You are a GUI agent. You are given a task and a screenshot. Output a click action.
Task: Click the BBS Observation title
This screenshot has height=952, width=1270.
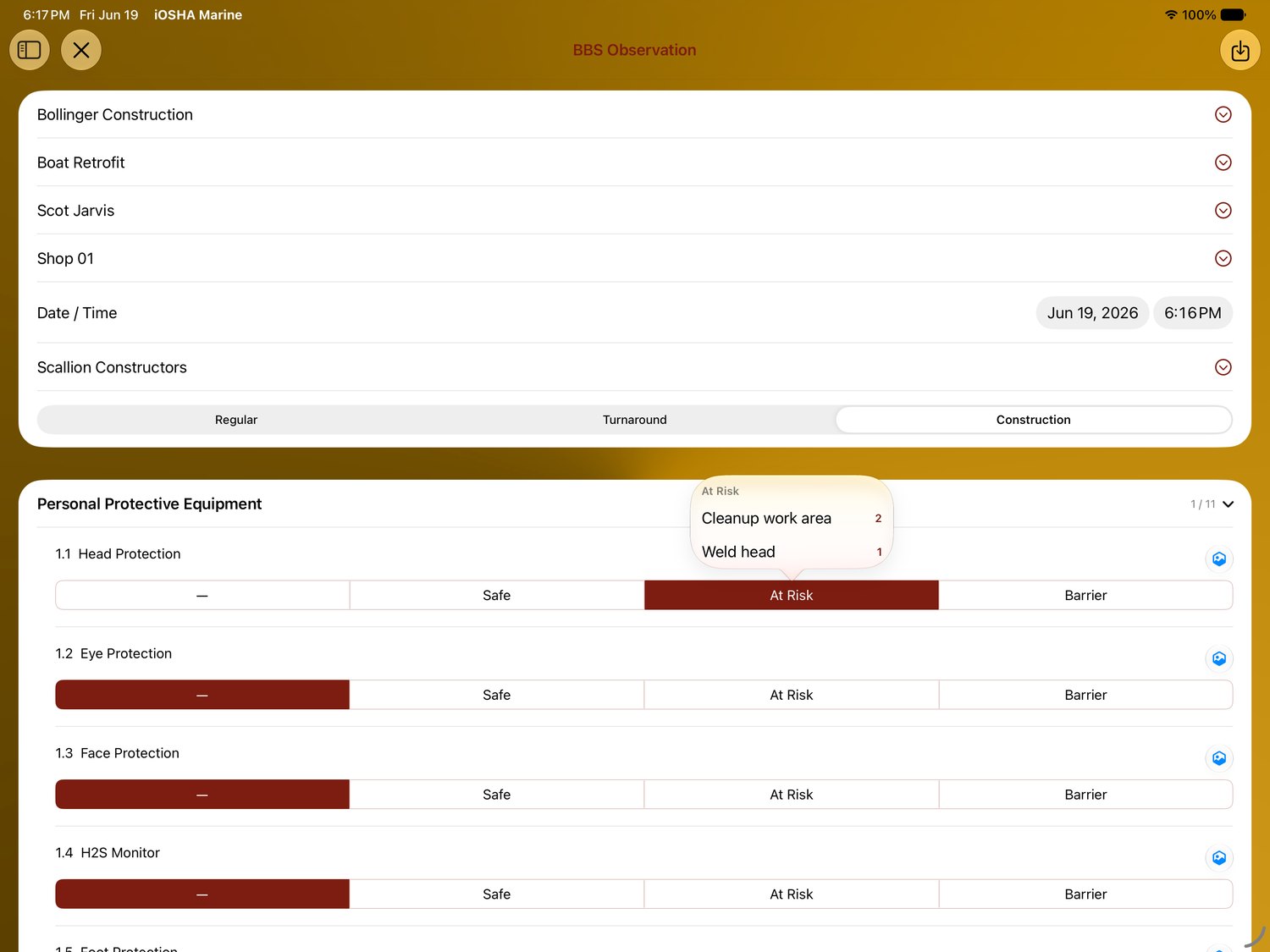pos(634,50)
